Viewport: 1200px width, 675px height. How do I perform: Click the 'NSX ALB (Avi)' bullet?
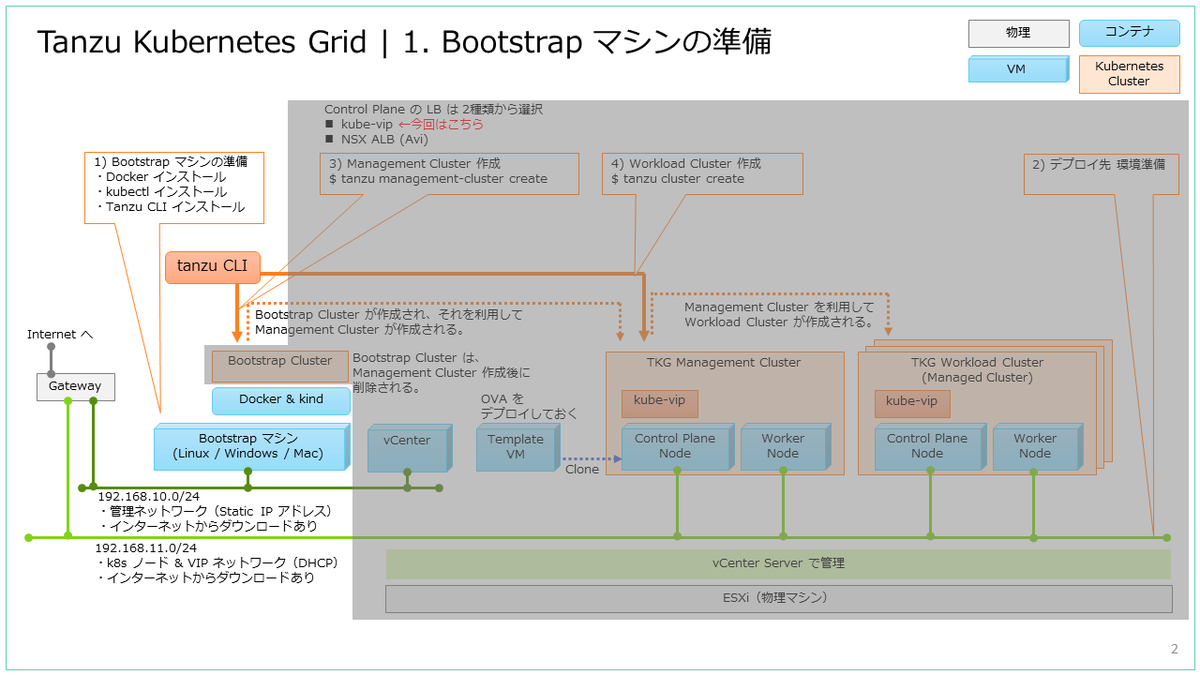coord(384,140)
